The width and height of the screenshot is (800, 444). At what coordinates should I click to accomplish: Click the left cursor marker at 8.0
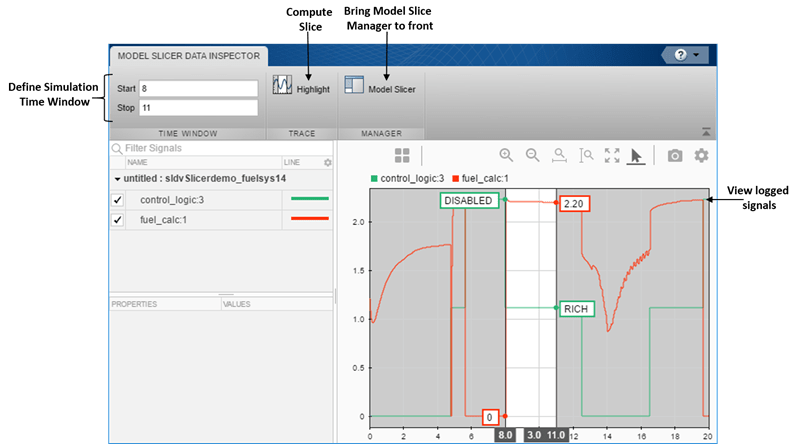coord(505,435)
